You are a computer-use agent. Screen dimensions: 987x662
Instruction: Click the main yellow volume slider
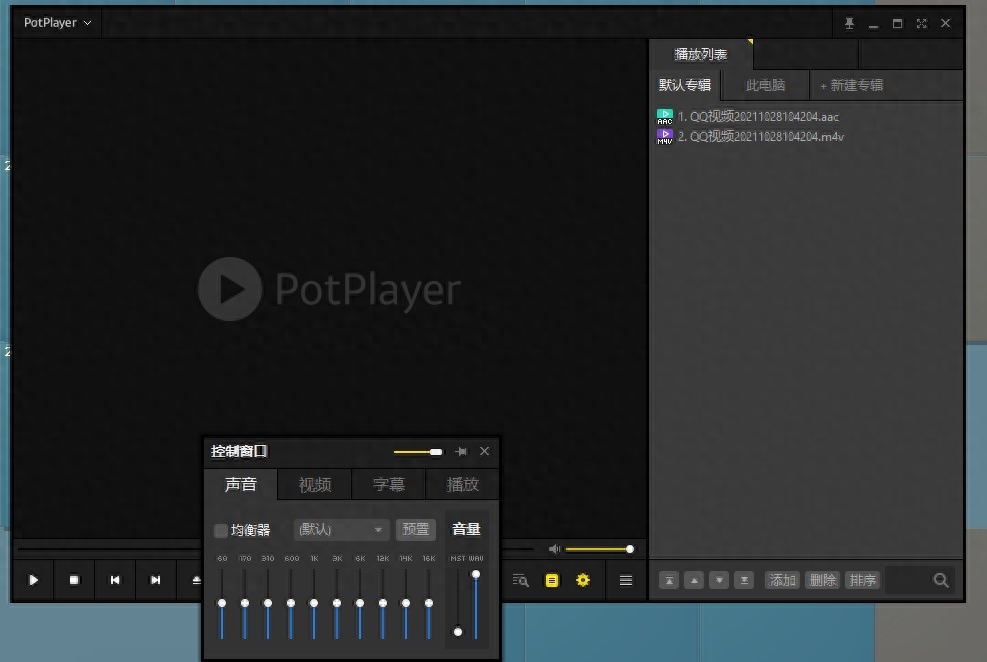click(x=598, y=549)
